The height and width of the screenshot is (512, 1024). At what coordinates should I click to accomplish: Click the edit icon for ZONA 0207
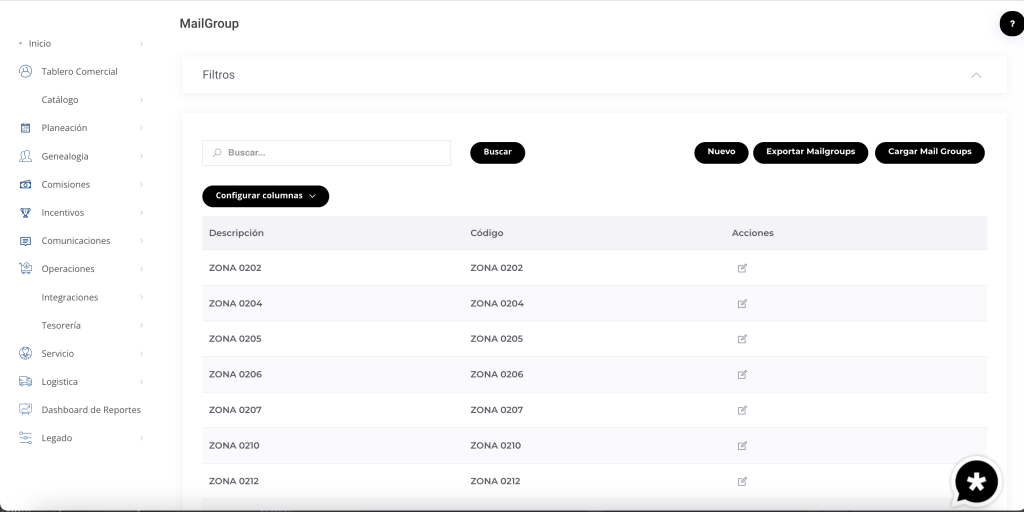coord(742,410)
